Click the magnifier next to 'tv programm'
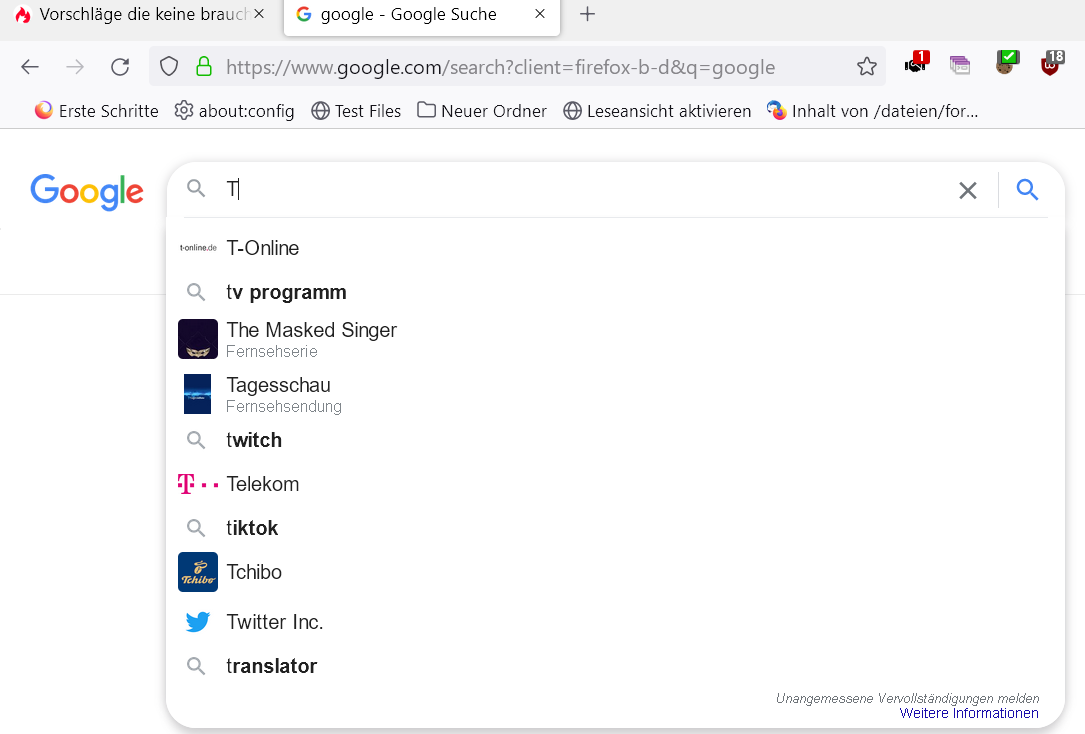This screenshot has height=734, width=1085. (x=197, y=292)
